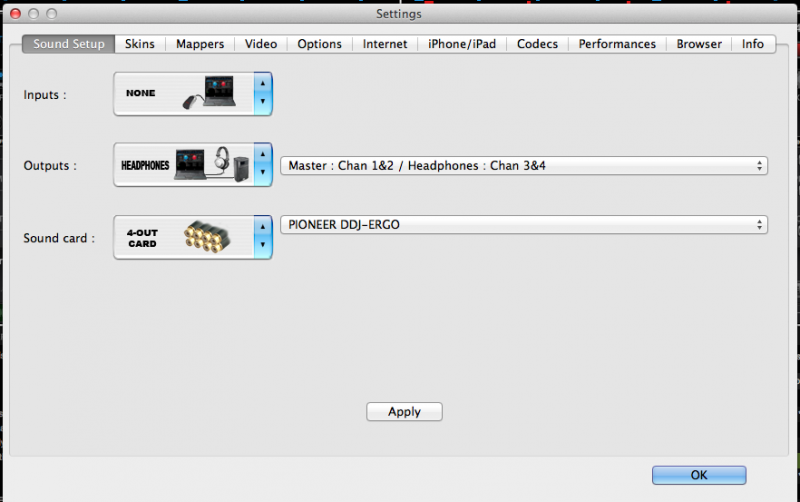Image resolution: width=800 pixels, height=502 pixels.
Task: Step Outputs selector up arrow
Action: point(263,154)
